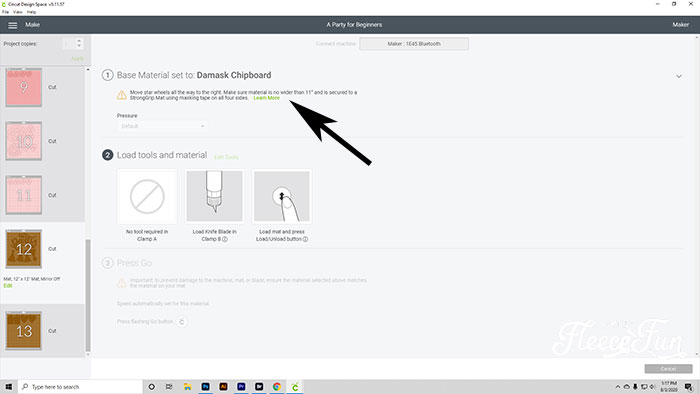This screenshot has width=700, height=394.
Task: Select mat 9 thumbnail
Action: (x=24, y=87)
